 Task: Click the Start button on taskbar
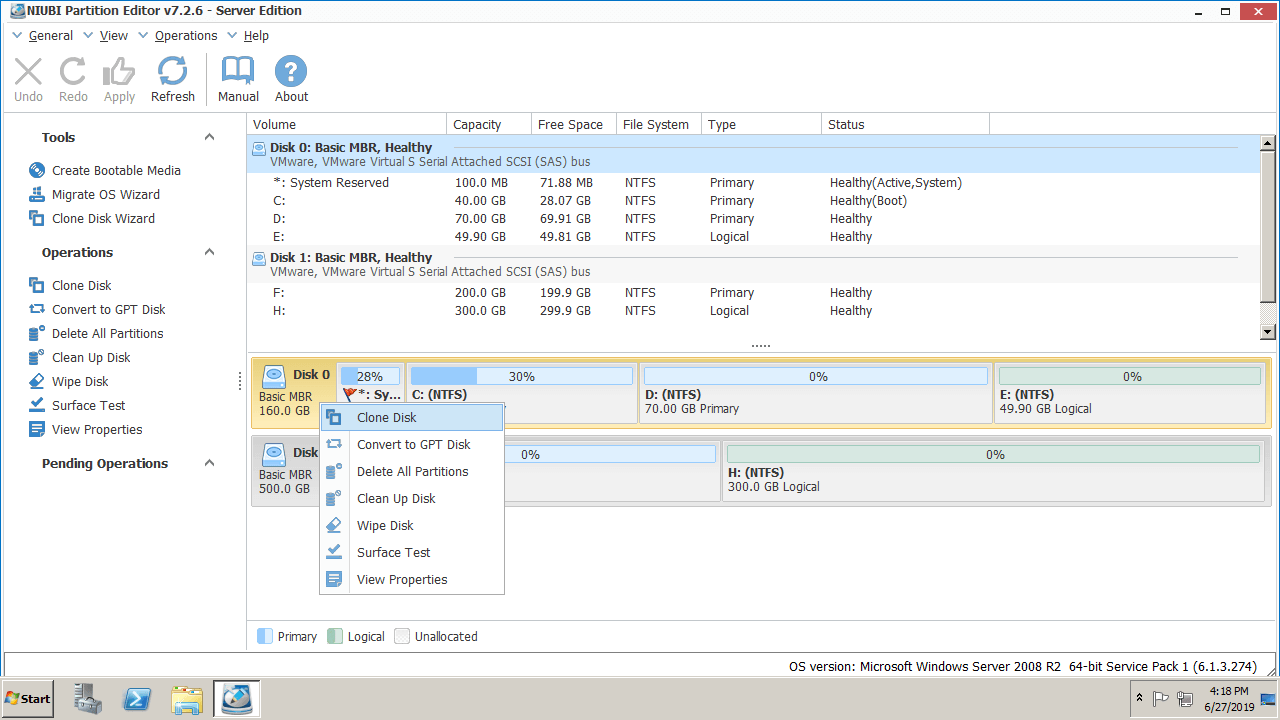click(28, 699)
